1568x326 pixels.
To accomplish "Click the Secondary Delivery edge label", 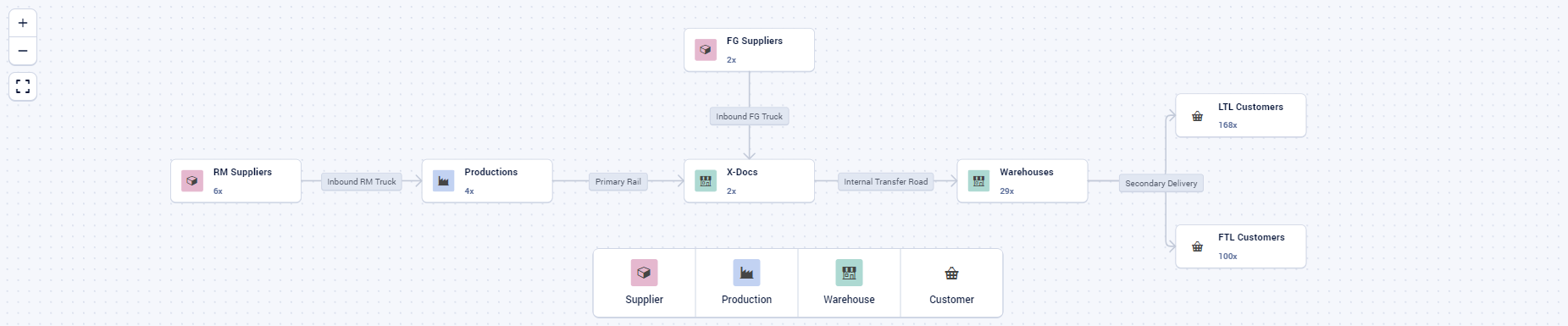I will pos(1161,183).
